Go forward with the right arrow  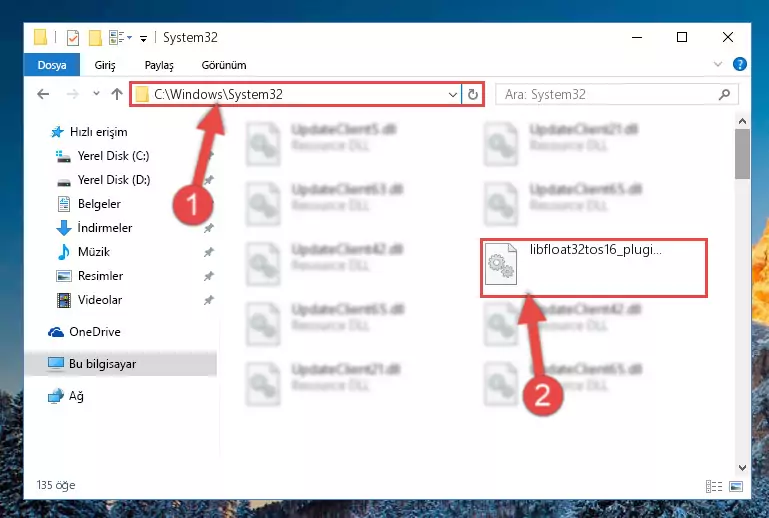pyautogui.click(x=73, y=94)
